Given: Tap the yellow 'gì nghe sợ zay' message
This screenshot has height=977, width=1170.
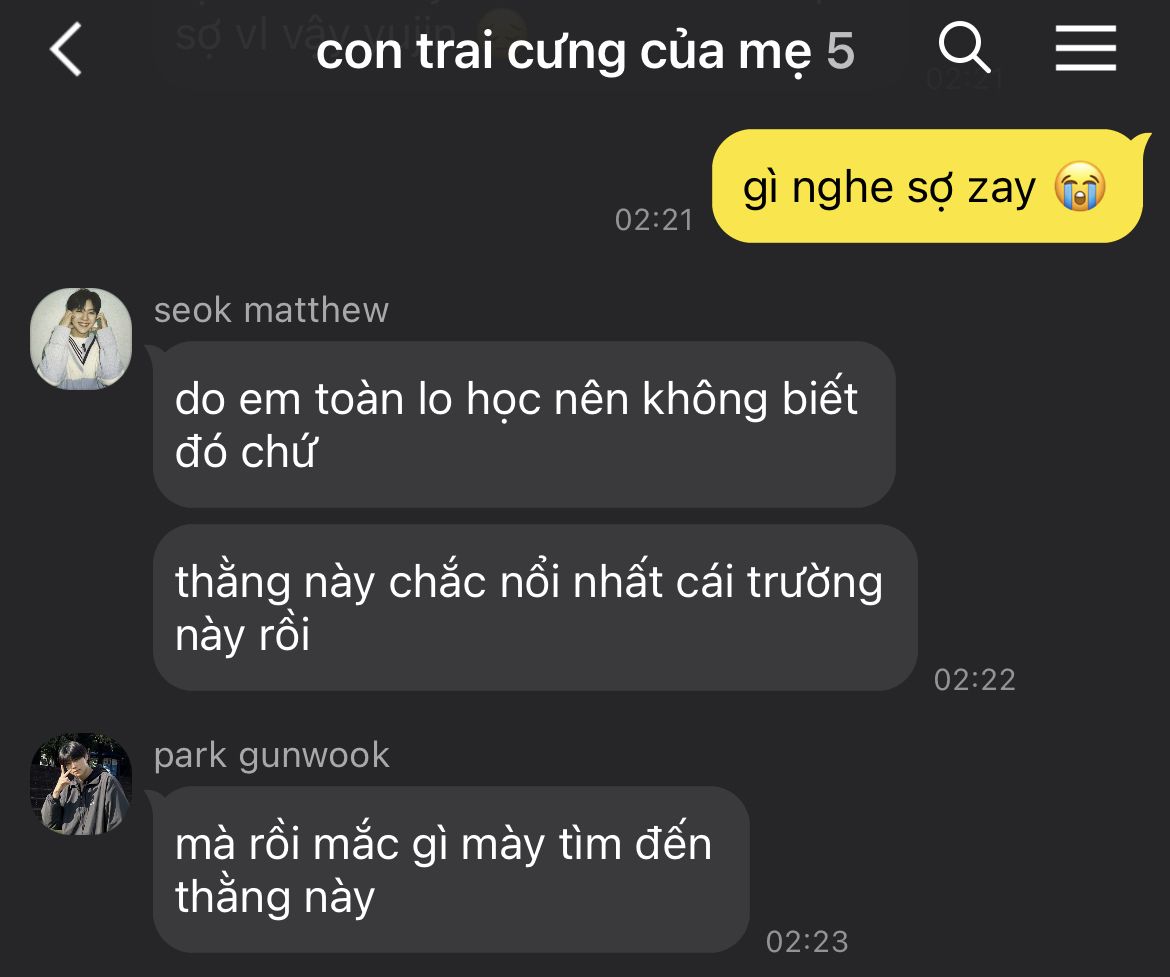Looking at the screenshot, I should pyautogui.click(x=927, y=187).
